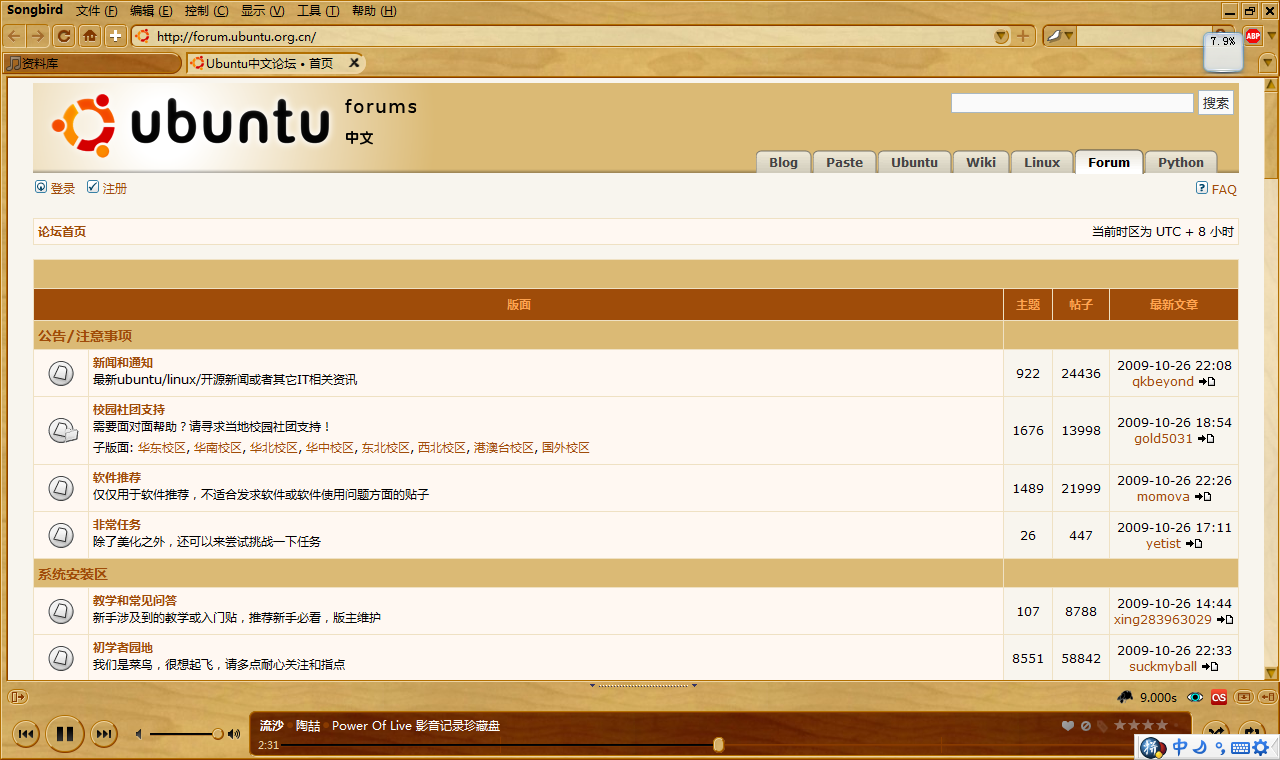Click the forum search input field

[x=1072, y=103]
